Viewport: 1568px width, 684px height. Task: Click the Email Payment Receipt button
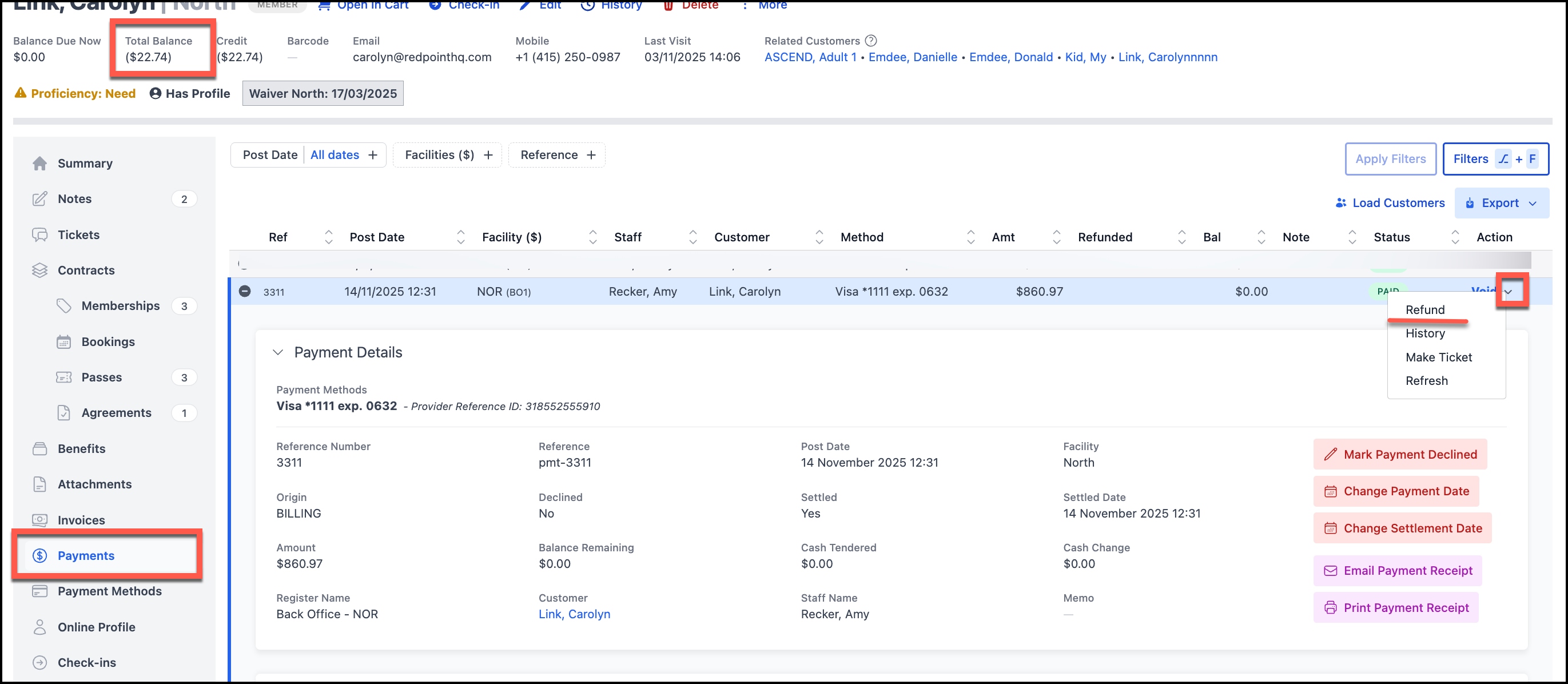[x=1397, y=571]
